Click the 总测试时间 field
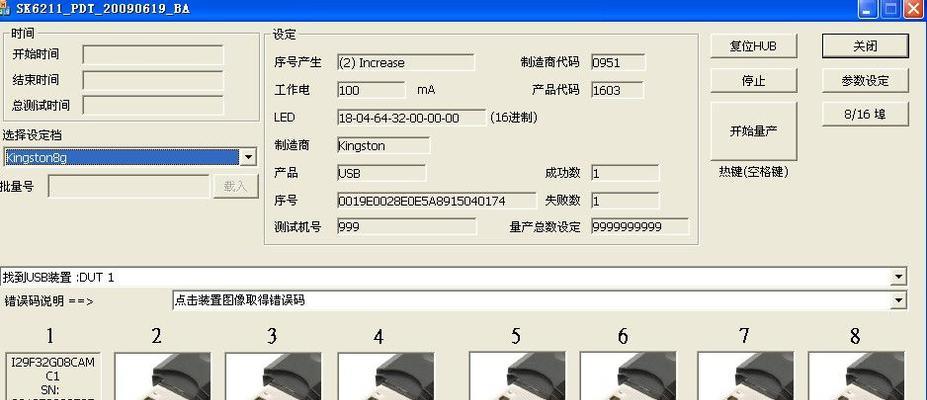The image size is (927, 400). point(153,105)
